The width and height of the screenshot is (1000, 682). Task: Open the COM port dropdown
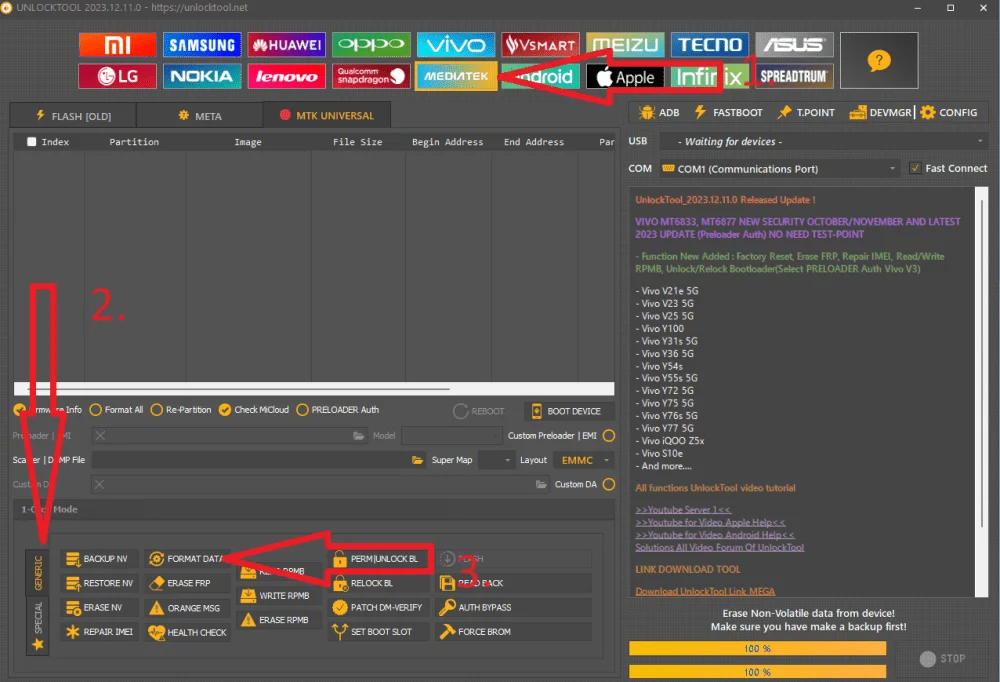780,168
